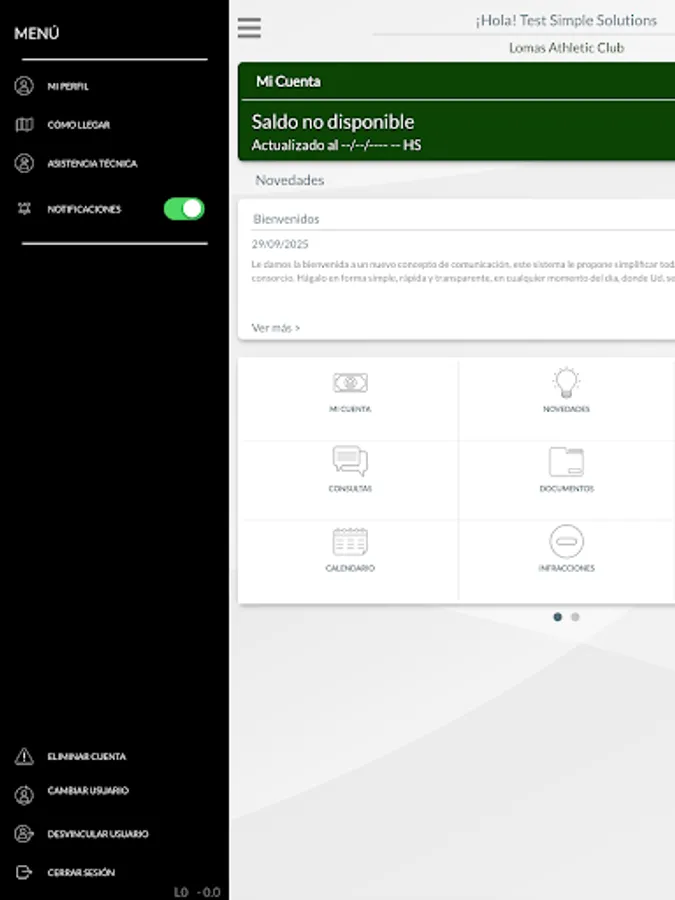The width and height of the screenshot is (675, 900).
Task: Choose Cambiar Usuario menu entry
Action: click(88, 790)
